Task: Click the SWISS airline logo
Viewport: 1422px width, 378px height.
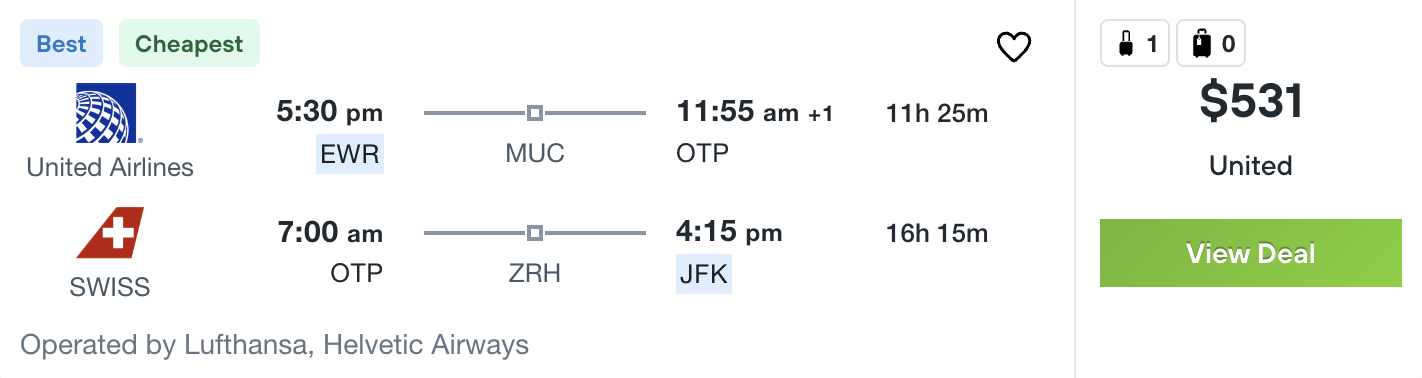Action: 110,233
